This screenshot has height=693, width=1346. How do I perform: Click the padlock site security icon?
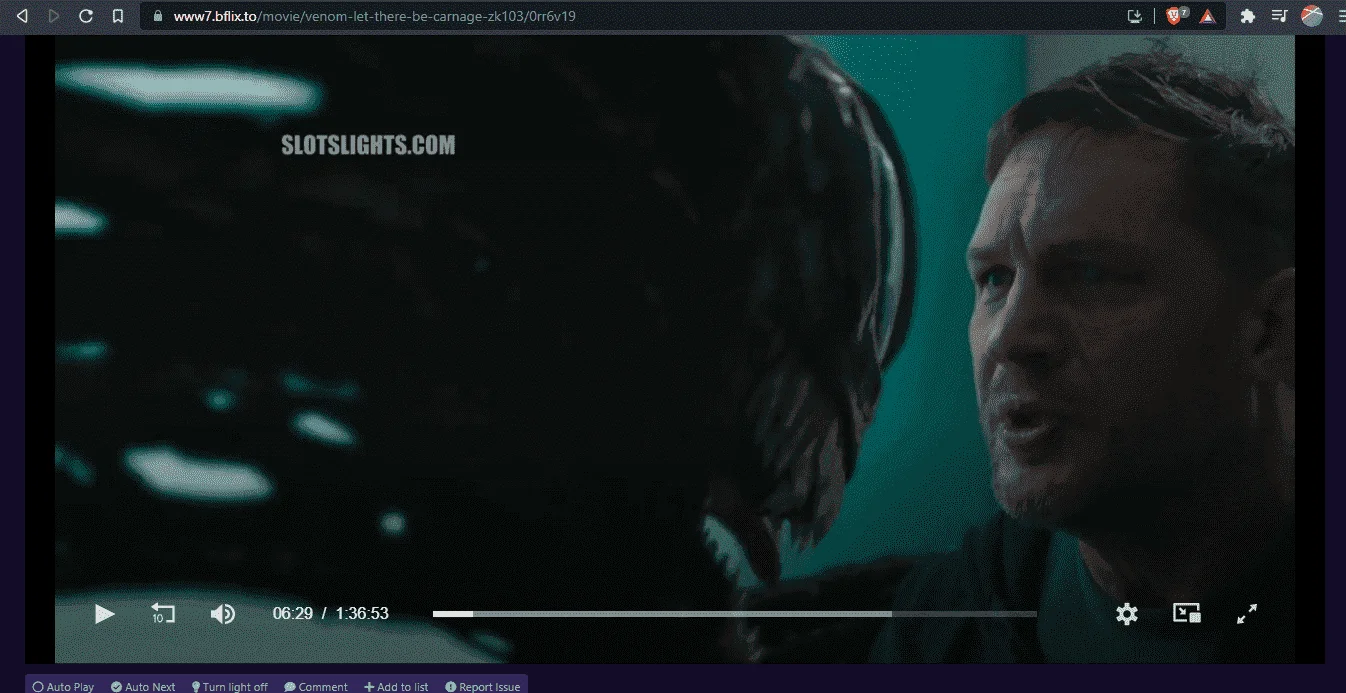pyautogui.click(x=157, y=16)
